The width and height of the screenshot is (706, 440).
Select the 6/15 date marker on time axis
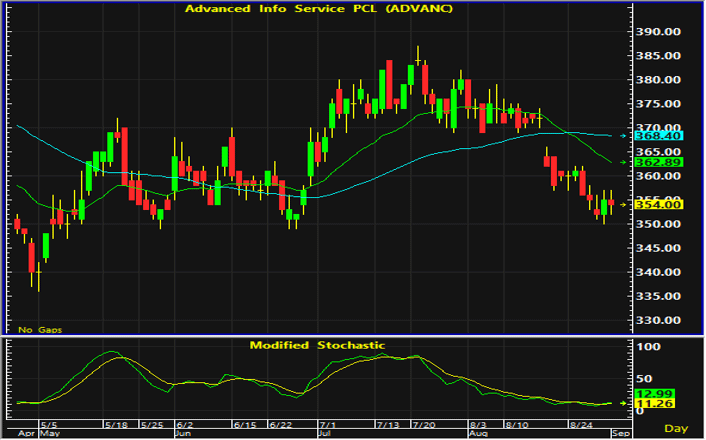click(x=245, y=425)
